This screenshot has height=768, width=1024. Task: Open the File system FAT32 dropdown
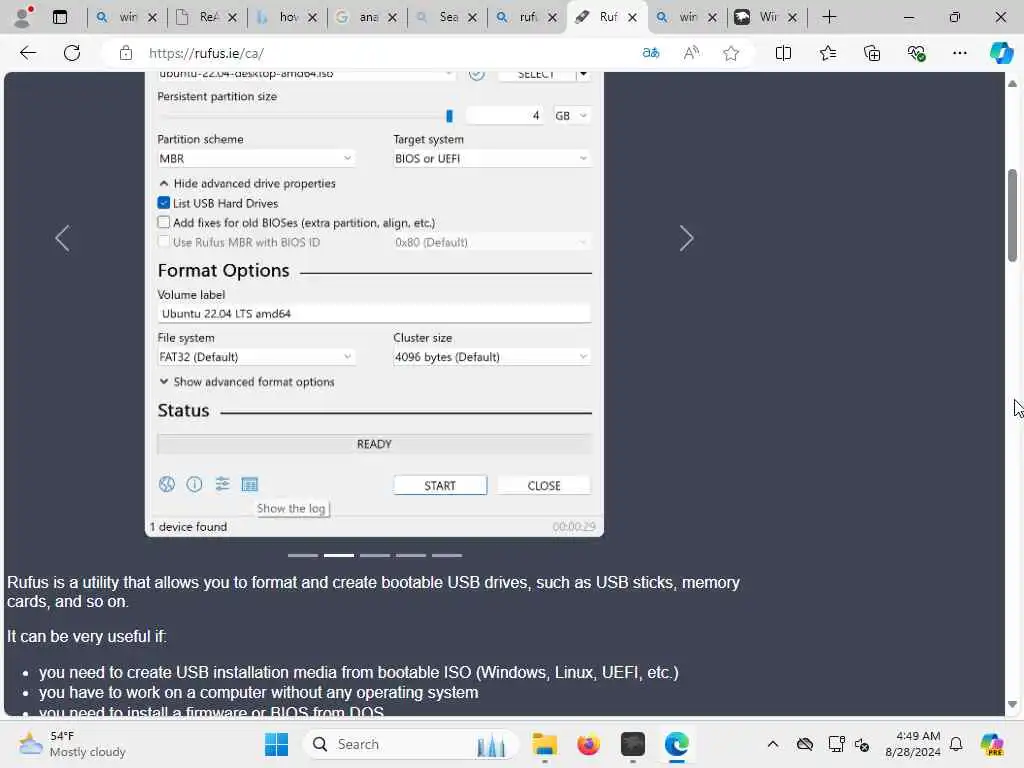point(255,357)
